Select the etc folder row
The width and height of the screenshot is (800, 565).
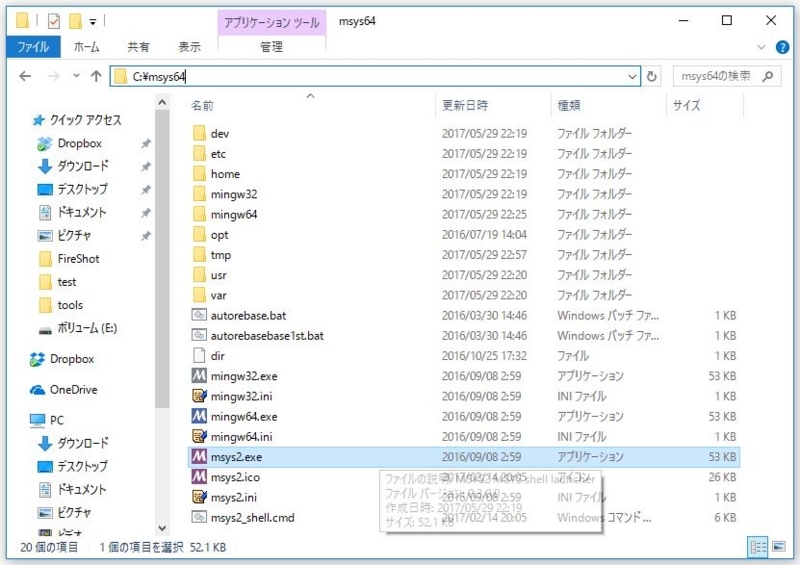click(463, 154)
